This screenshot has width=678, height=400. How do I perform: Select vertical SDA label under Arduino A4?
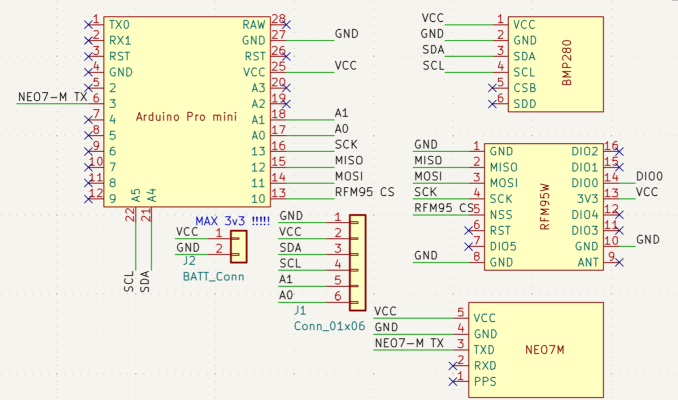(x=145, y=282)
